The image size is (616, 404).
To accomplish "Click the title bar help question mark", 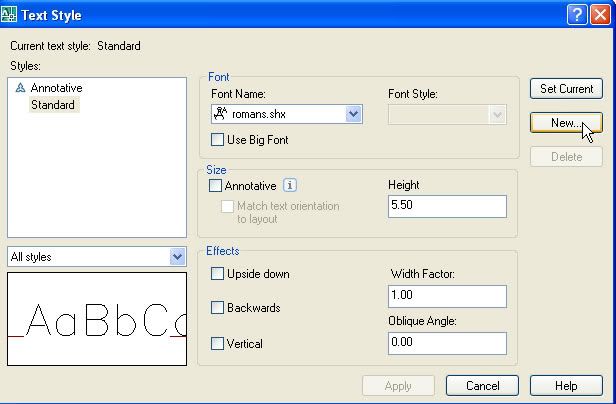I will pyautogui.click(x=576, y=15).
